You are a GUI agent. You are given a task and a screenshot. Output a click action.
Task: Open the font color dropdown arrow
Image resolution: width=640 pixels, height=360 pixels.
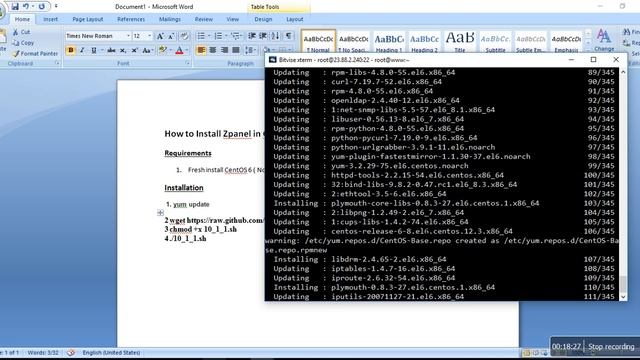pos(187,50)
